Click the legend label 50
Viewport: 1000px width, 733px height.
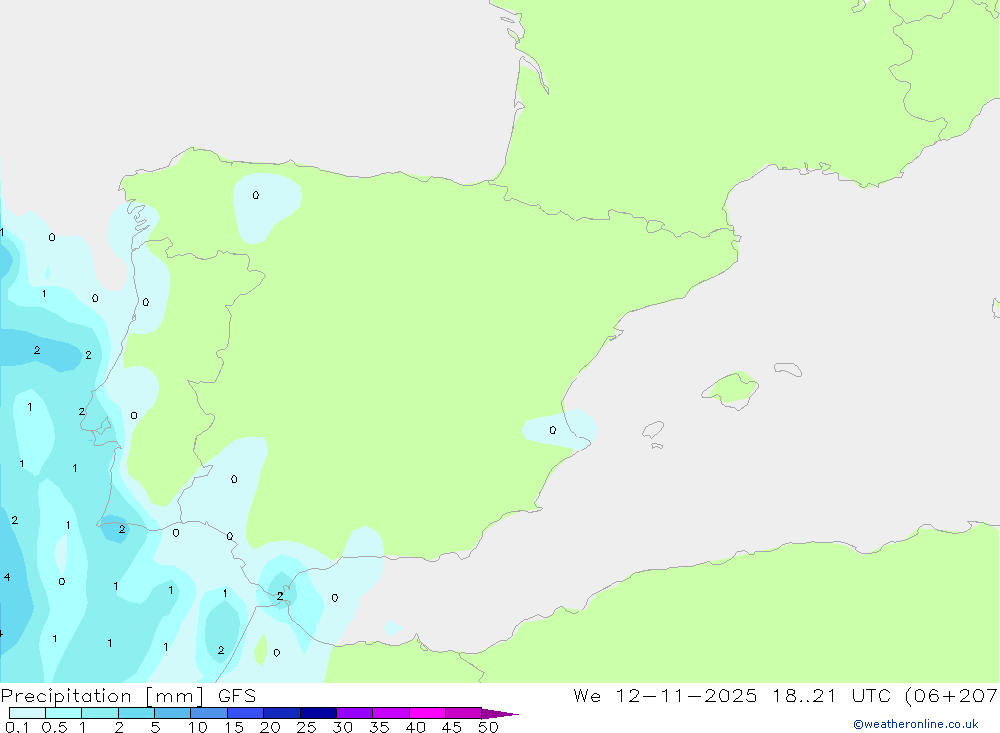489,727
